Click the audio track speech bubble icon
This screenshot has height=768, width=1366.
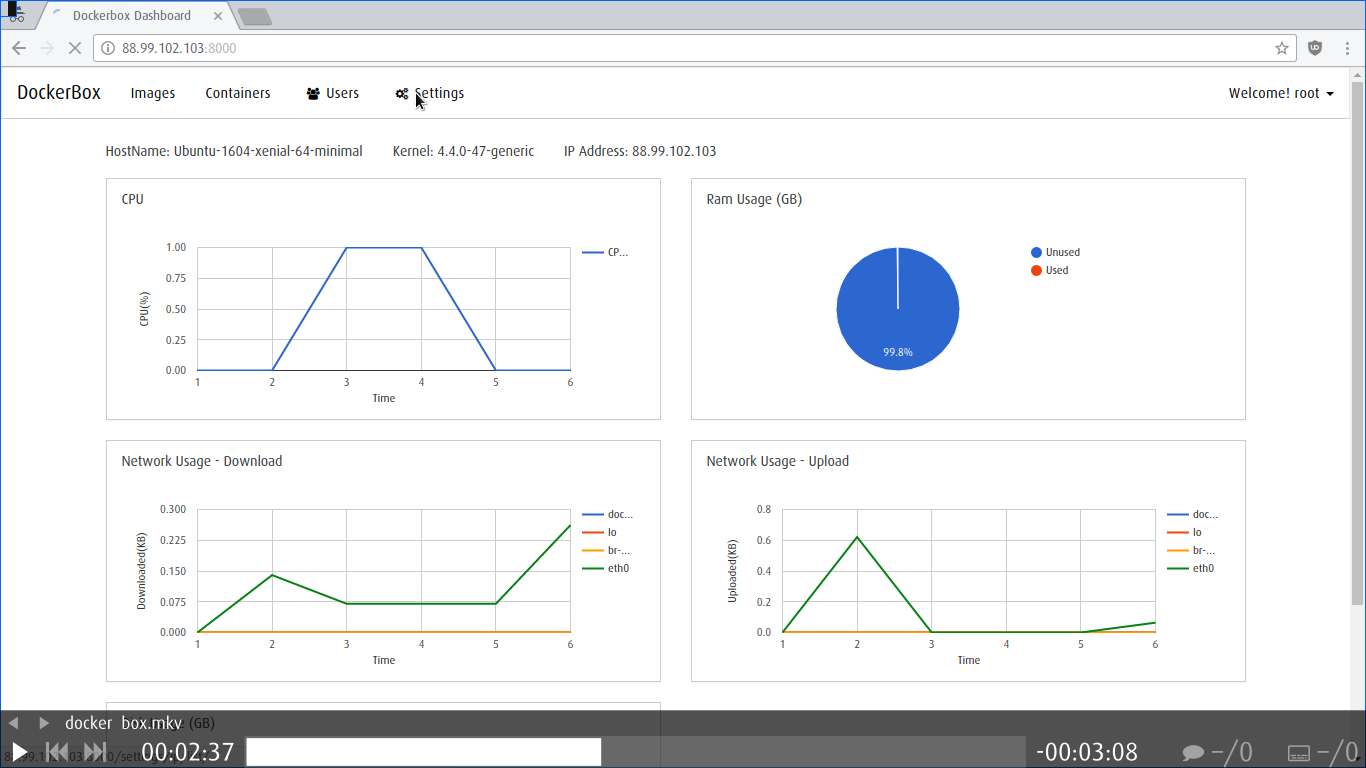pos(1193,752)
